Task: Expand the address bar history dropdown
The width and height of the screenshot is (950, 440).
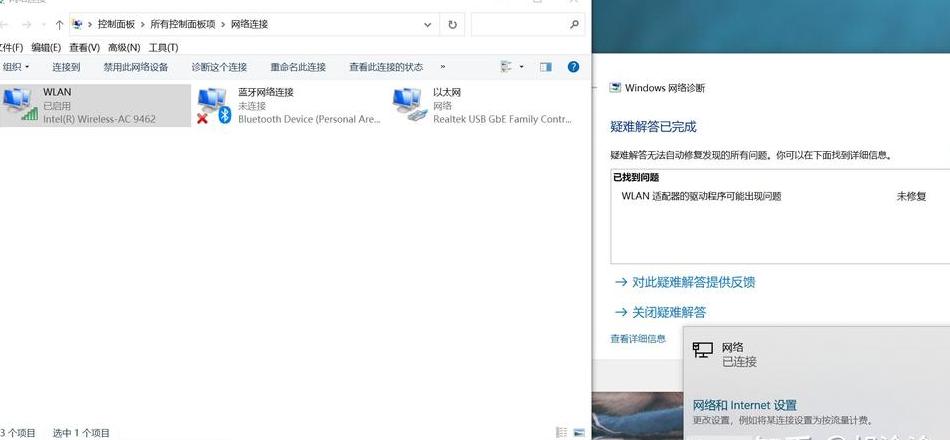Action: (x=428, y=25)
